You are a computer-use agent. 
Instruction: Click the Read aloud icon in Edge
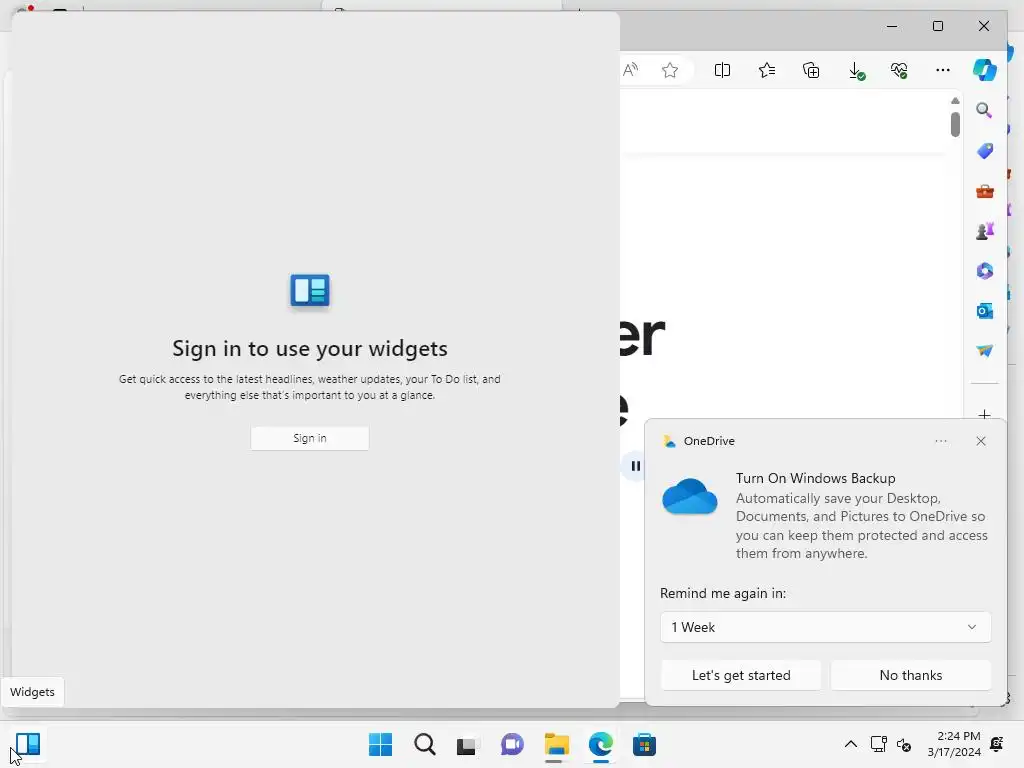630,70
